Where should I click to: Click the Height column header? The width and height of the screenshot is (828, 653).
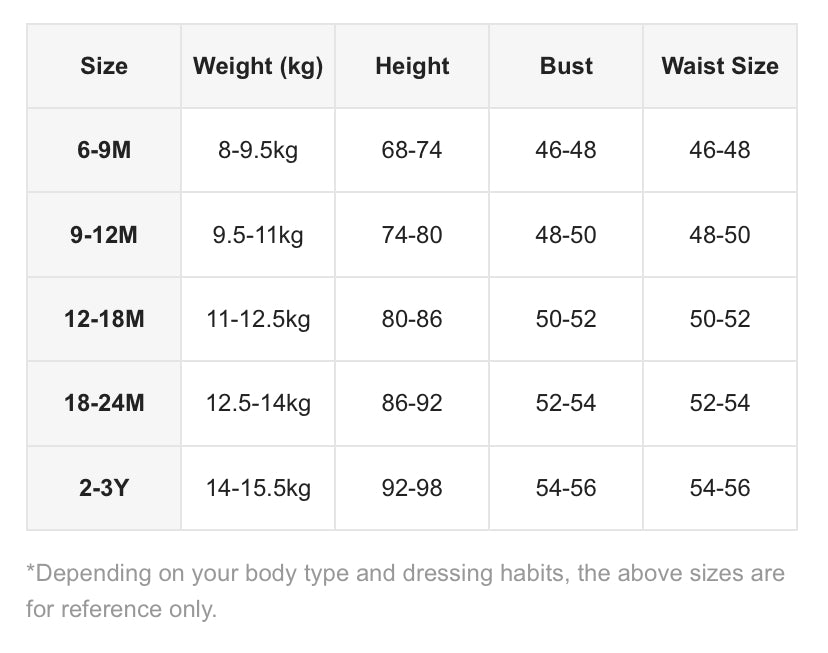tap(412, 66)
